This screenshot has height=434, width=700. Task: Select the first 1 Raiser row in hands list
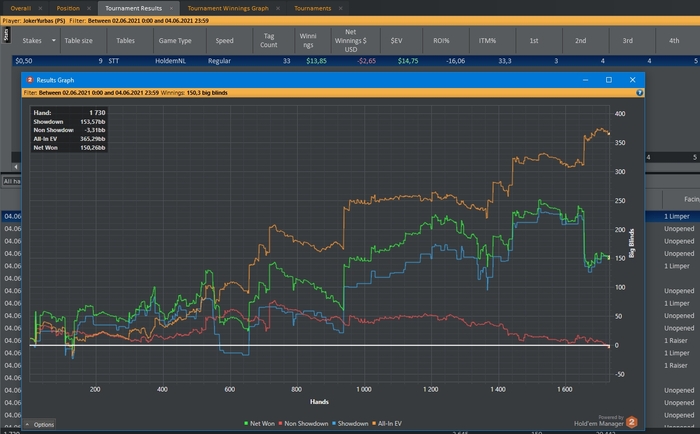point(675,340)
